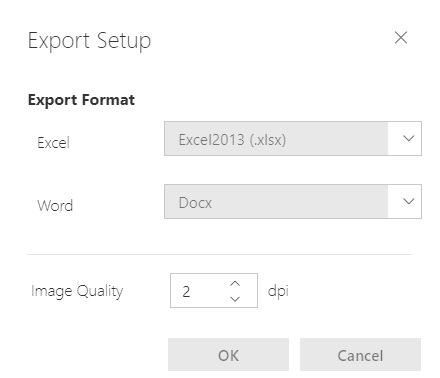
Task: Click the Excel2013 (.xlsx) text
Action: pyautogui.click(x=232, y=140)
